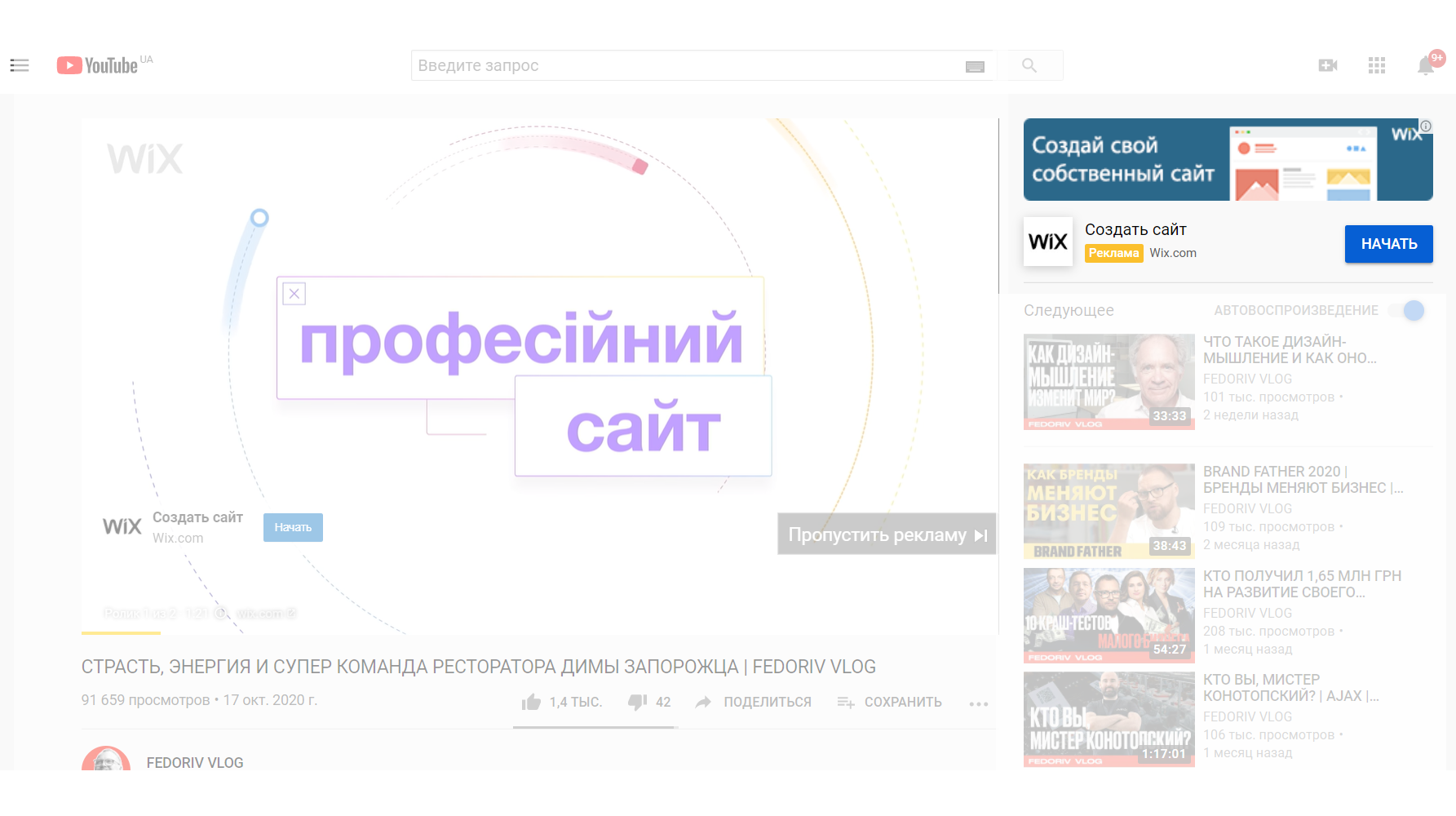Dislike the video with thumbs down
The width and height of the screenshot is (1456, 816).
[x=637, y=702]
